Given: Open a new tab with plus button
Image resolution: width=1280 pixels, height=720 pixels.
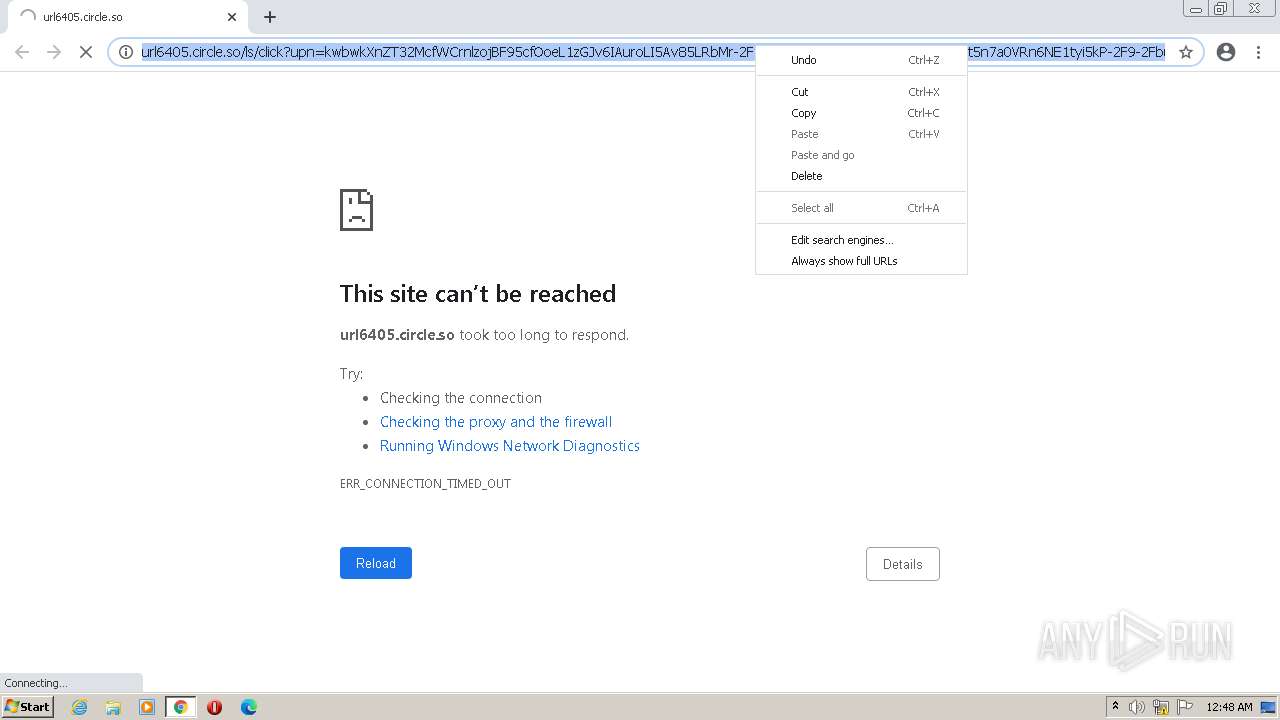Looking at the screenshot, I should pos(270,17).
